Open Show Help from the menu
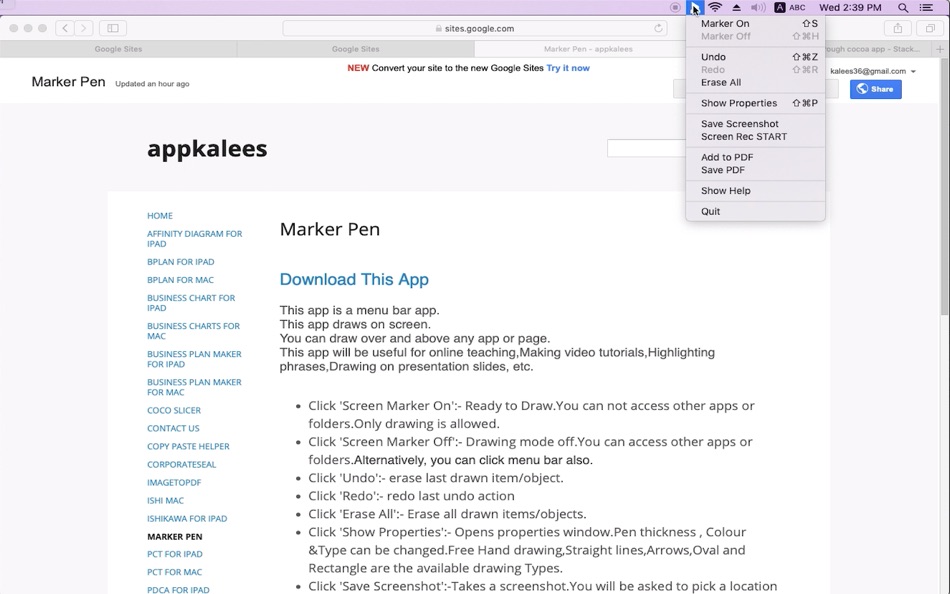This screenshot has height=594, width=950. click(x=755, y=190)
